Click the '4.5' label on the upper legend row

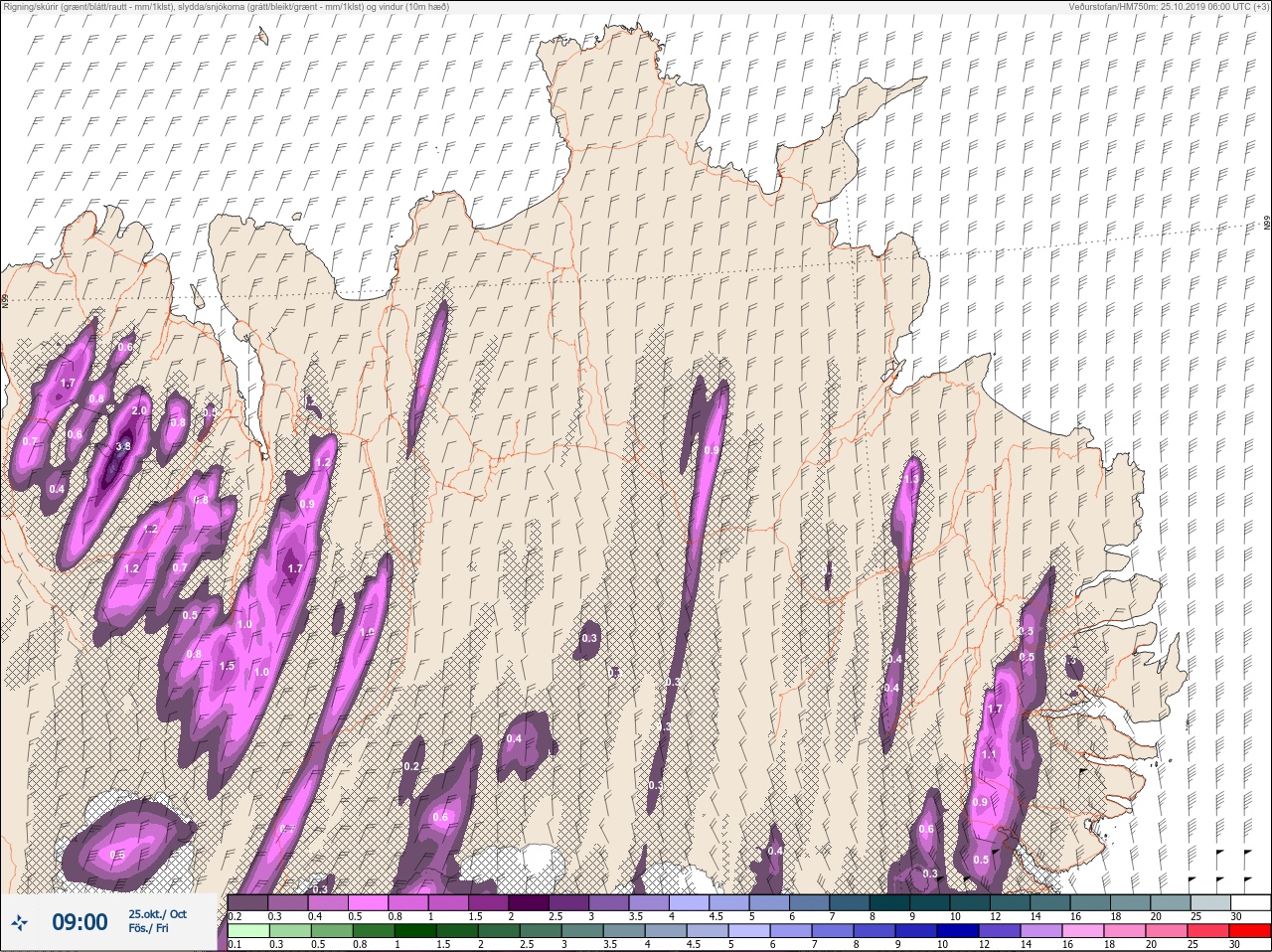tap(715, 916)
